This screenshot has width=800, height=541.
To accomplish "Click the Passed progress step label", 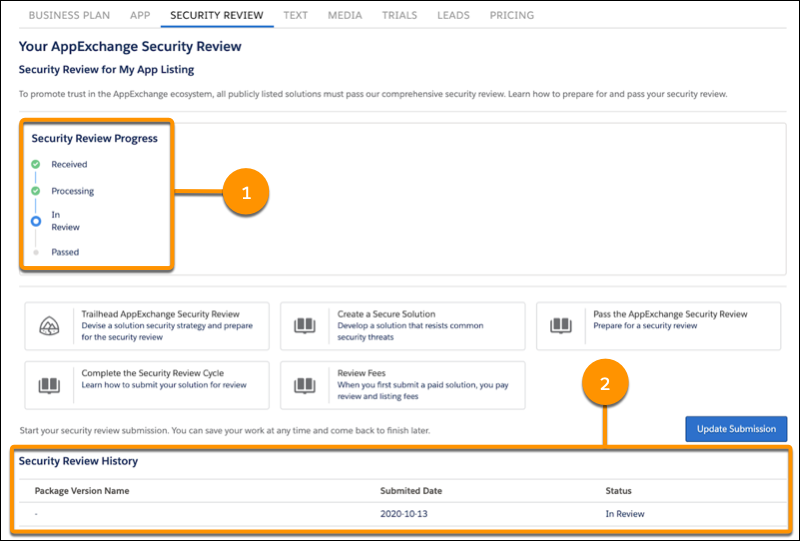I will [65, 252].
